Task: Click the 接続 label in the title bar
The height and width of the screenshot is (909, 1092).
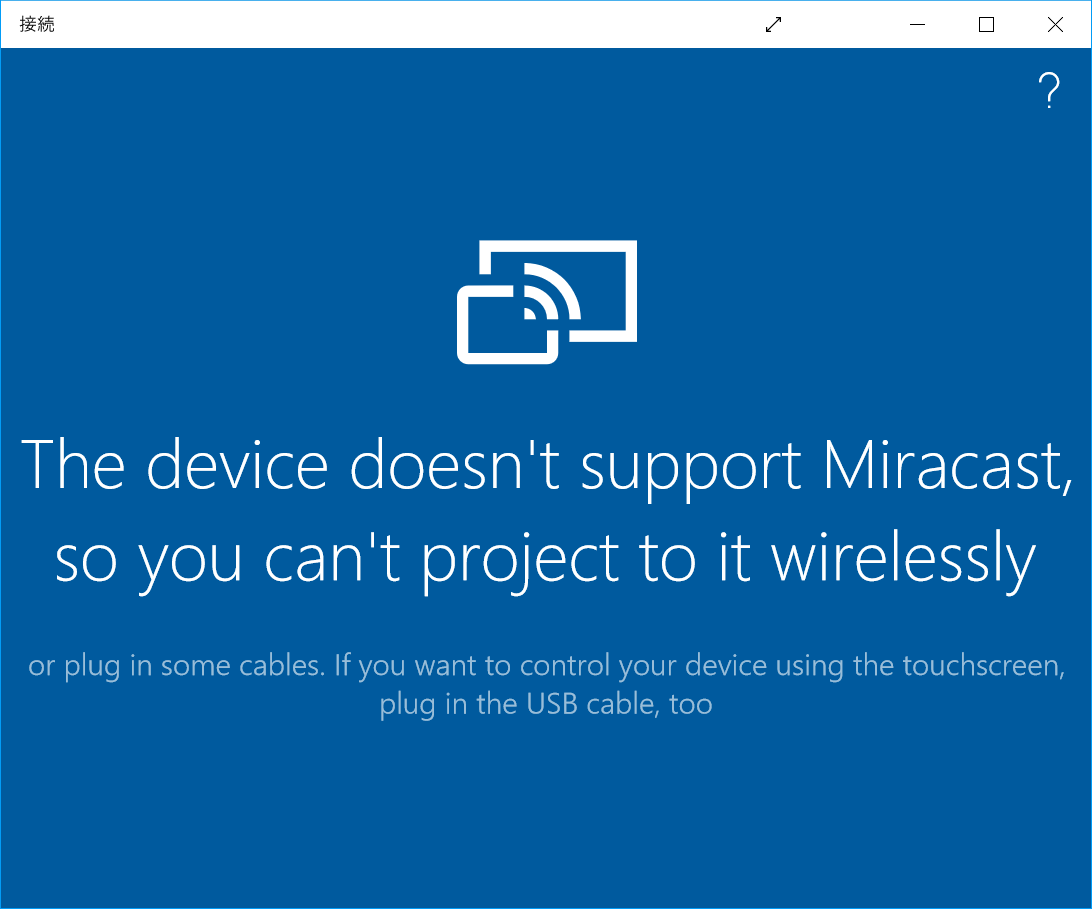Action: coord(36,24)
